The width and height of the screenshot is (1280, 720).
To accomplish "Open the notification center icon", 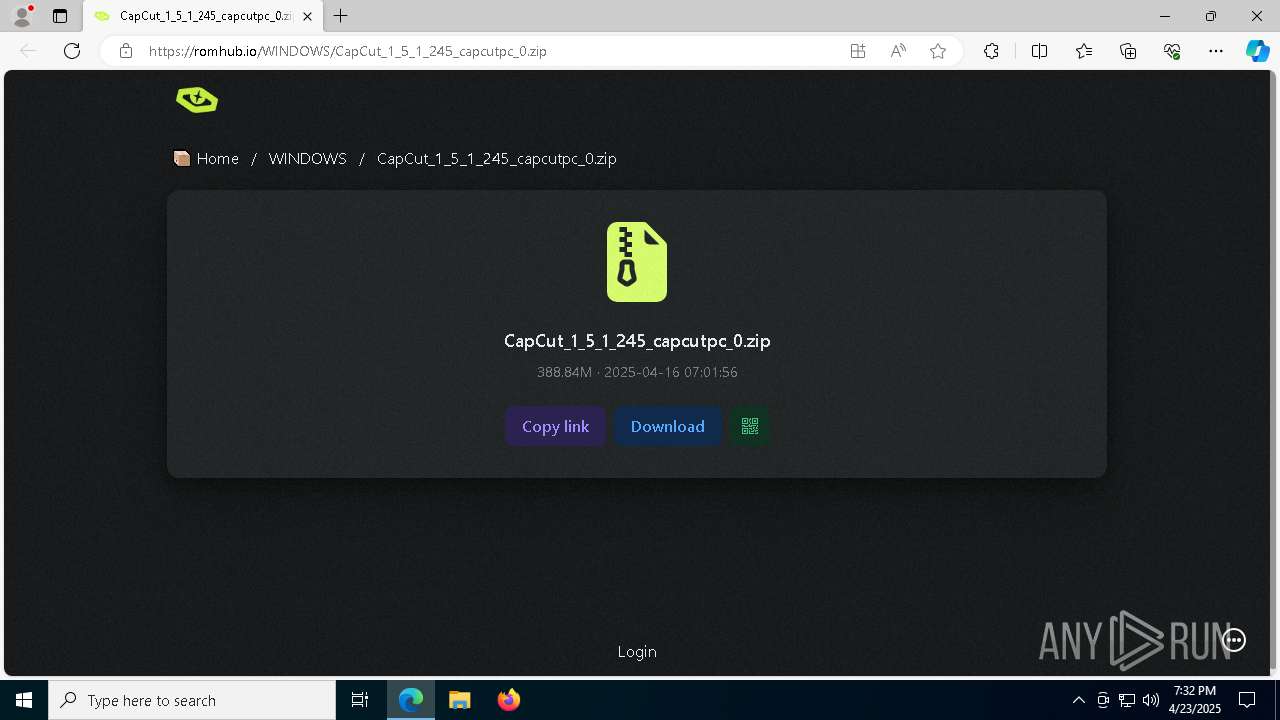I will tap(1247, 700).
